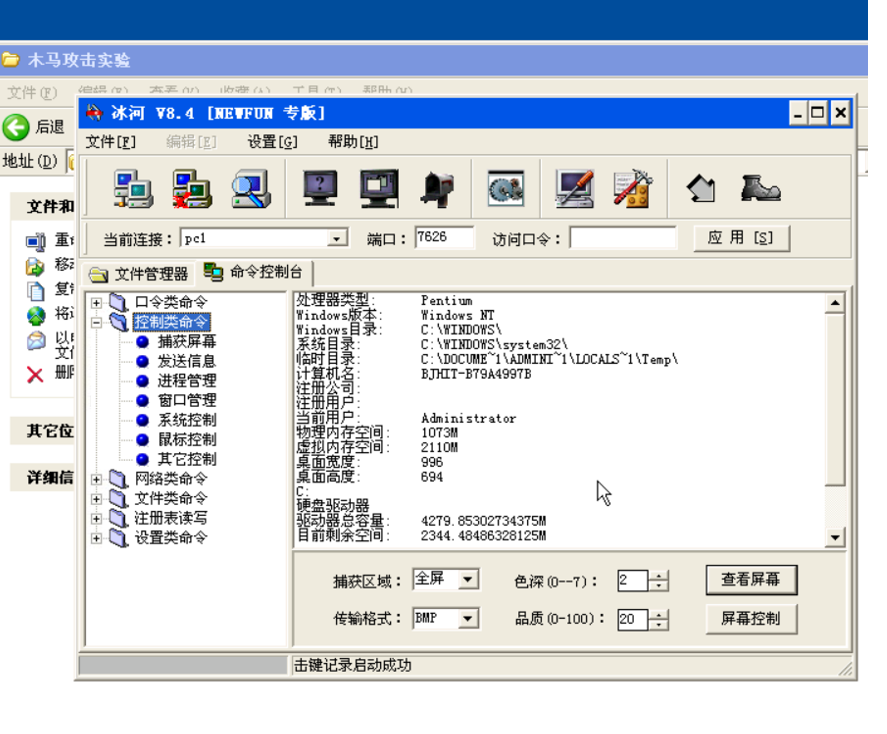Switch to the 文件管理器 tab

pos(139,274)
